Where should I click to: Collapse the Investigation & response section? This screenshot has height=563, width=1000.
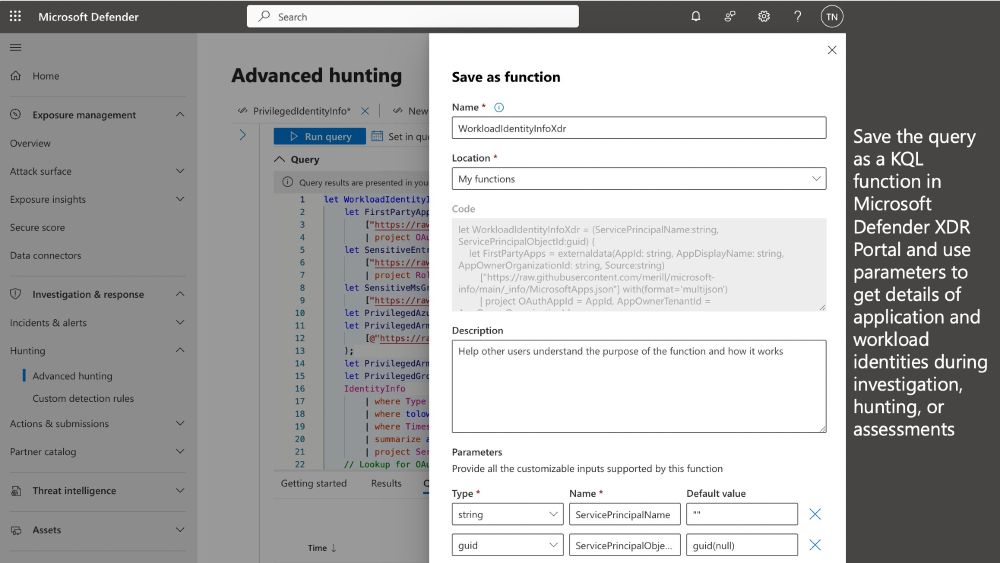(x=180, y=294)
